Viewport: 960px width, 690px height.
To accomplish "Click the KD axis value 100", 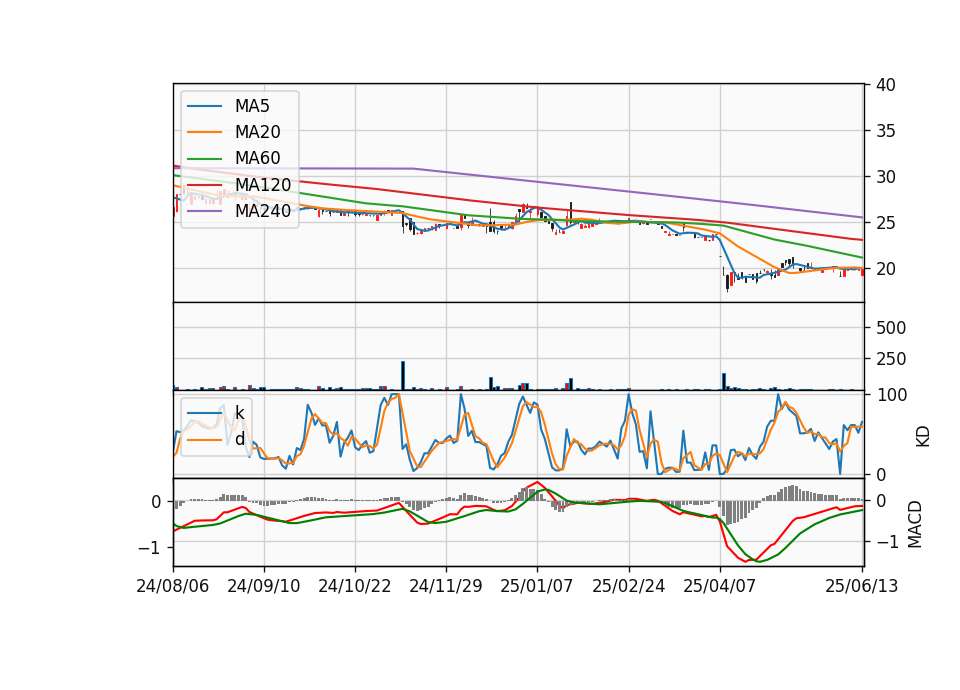I will point(891,396).
